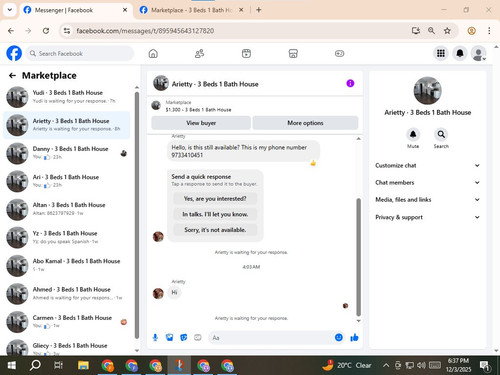500x375 pixels.
Task: Open Danny's 3 Beds 1 Bath conversation
Action: 67,153
